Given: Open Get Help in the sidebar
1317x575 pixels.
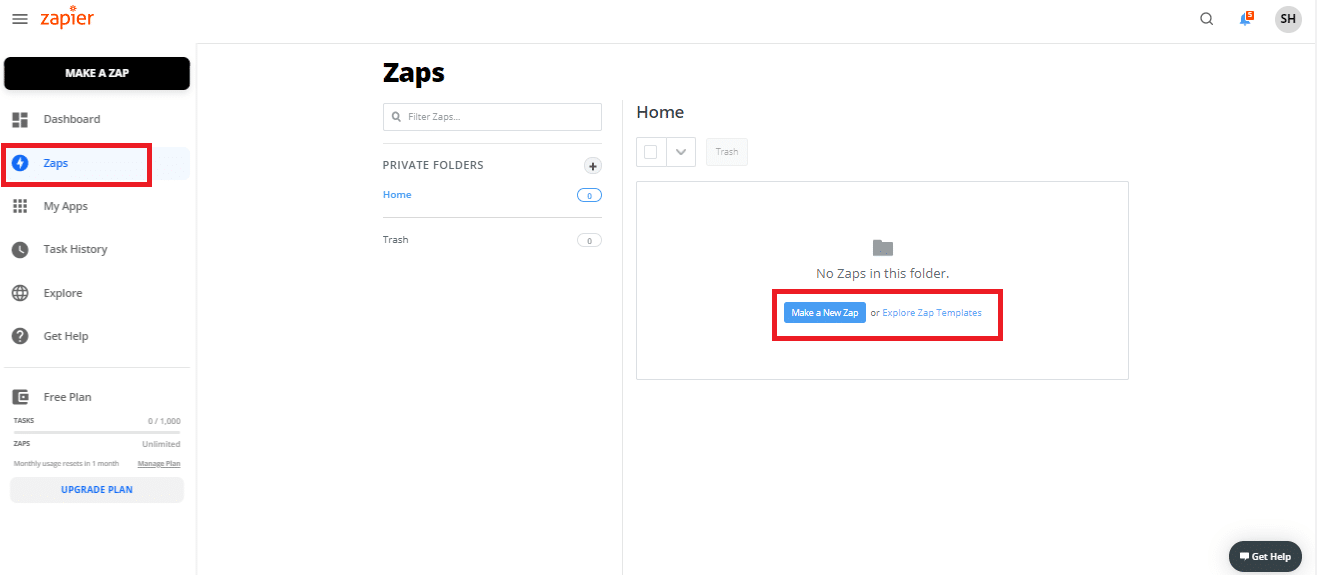Looking at the screenshot, I should click(x=66, y=337).
